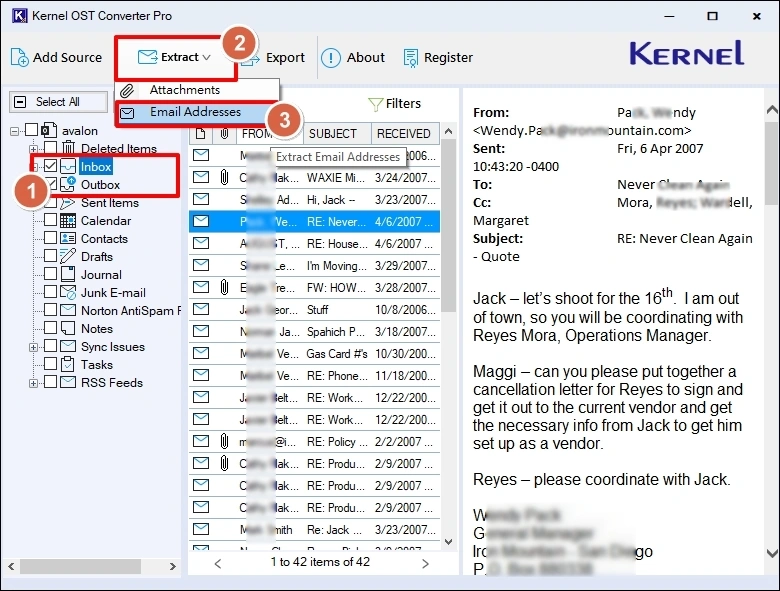Click the Contacts card icon
780x591 pixels.
(68, 238)
